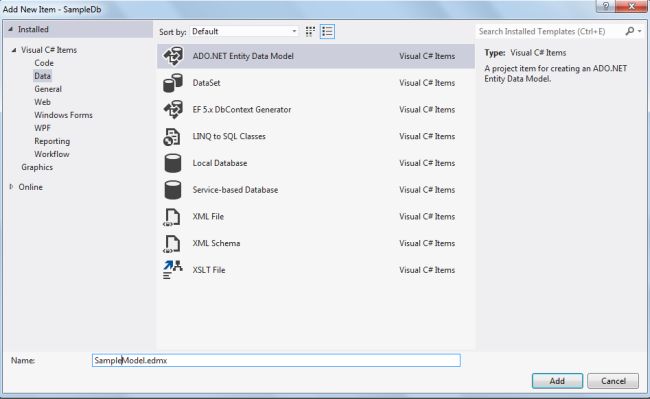Select the General category
The width and height of the screenshot is (650, 399).
point(48,89)
